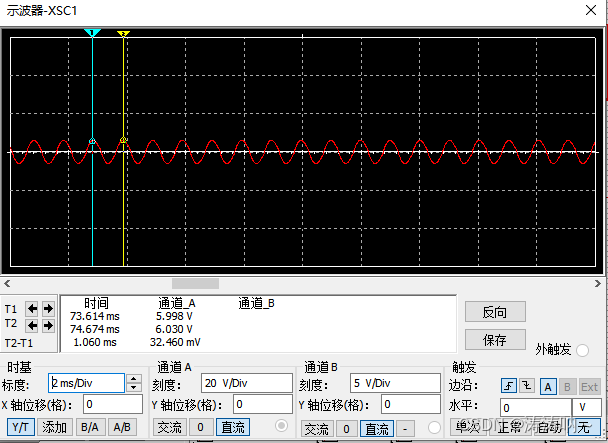The width and height of the screenshot is (608, 443).
Task: Toggle the A/B display mode button
Action: (x=122, y=427)
